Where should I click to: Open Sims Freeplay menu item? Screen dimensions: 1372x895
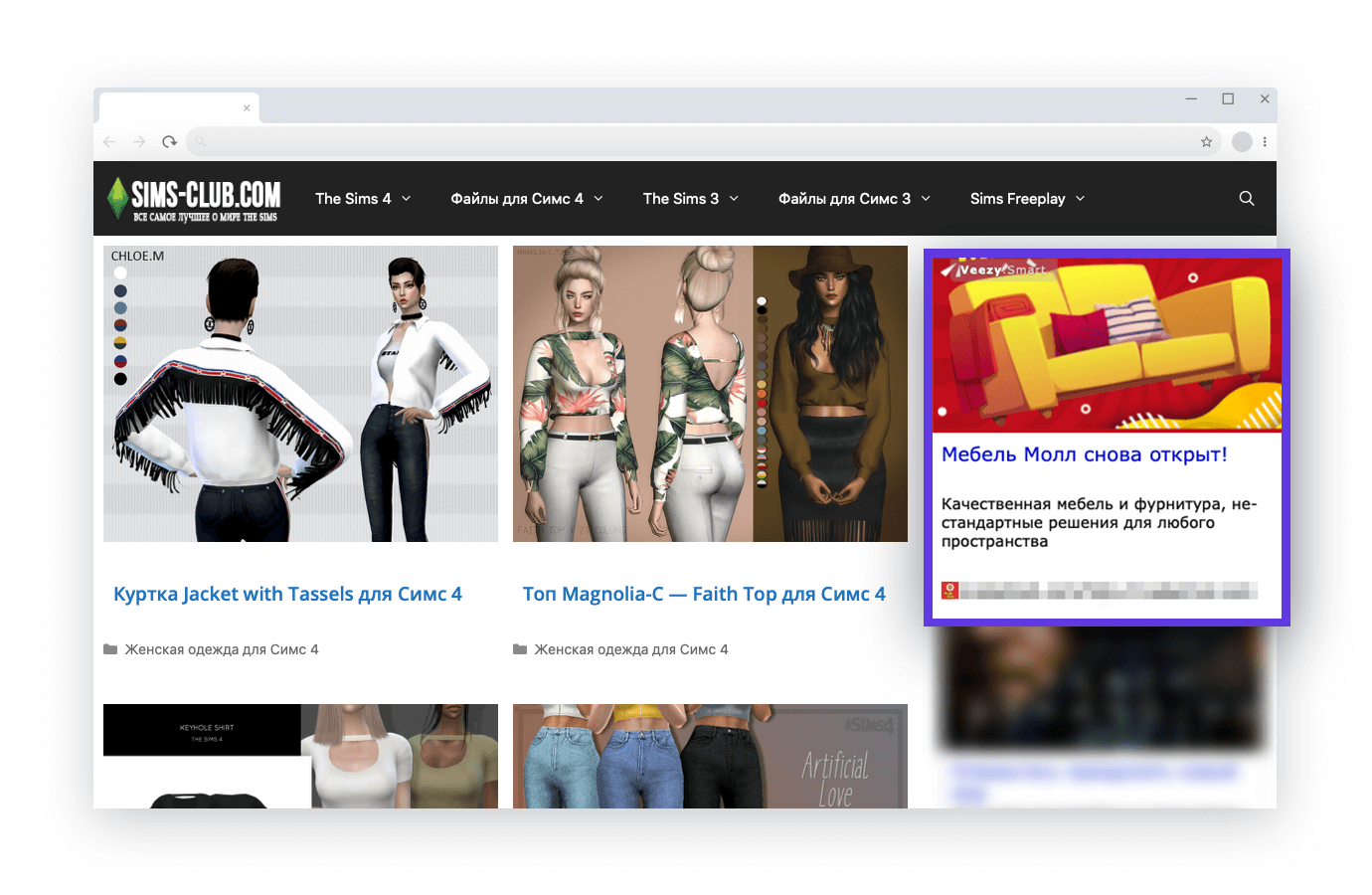[1027, 199]
